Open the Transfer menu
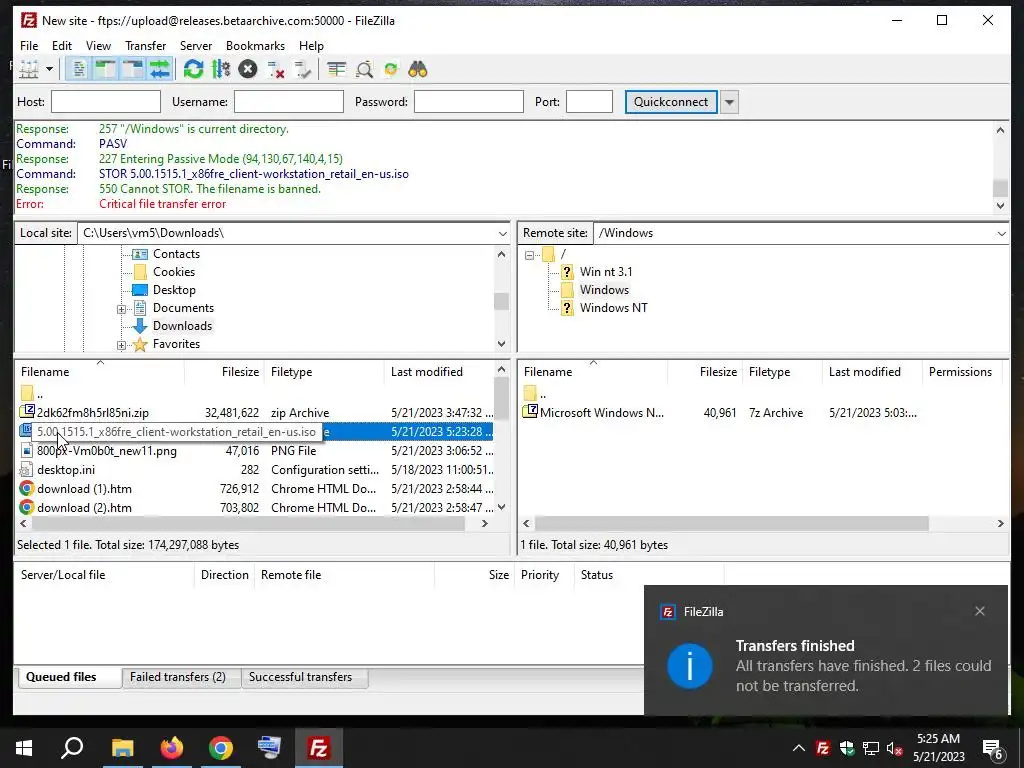 click(146, 46)
